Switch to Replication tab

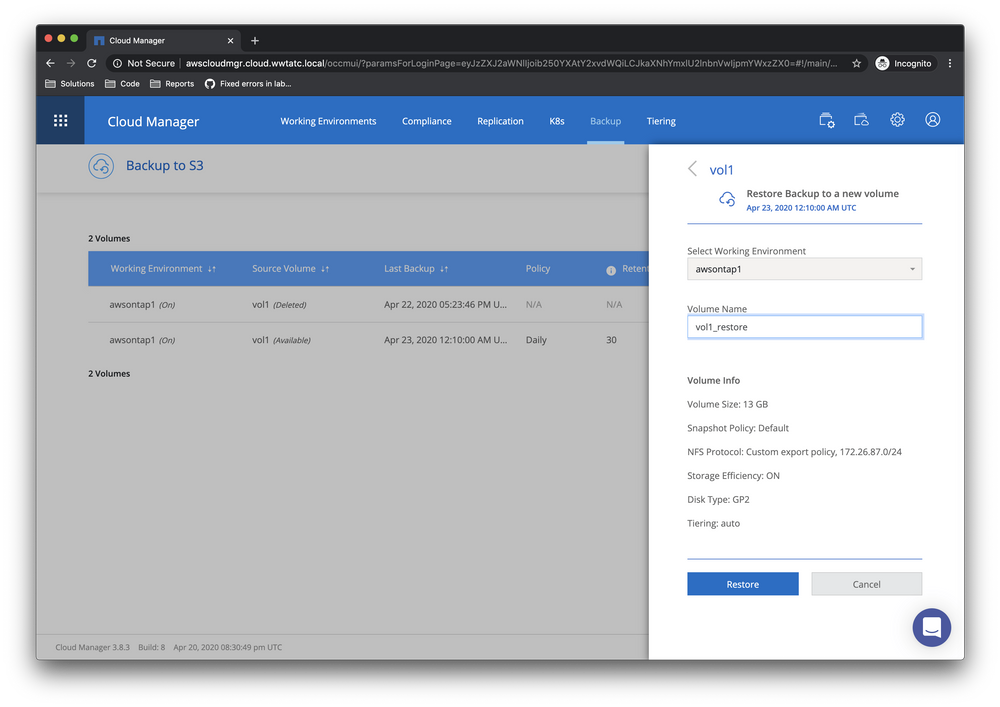tap(500, 121)
